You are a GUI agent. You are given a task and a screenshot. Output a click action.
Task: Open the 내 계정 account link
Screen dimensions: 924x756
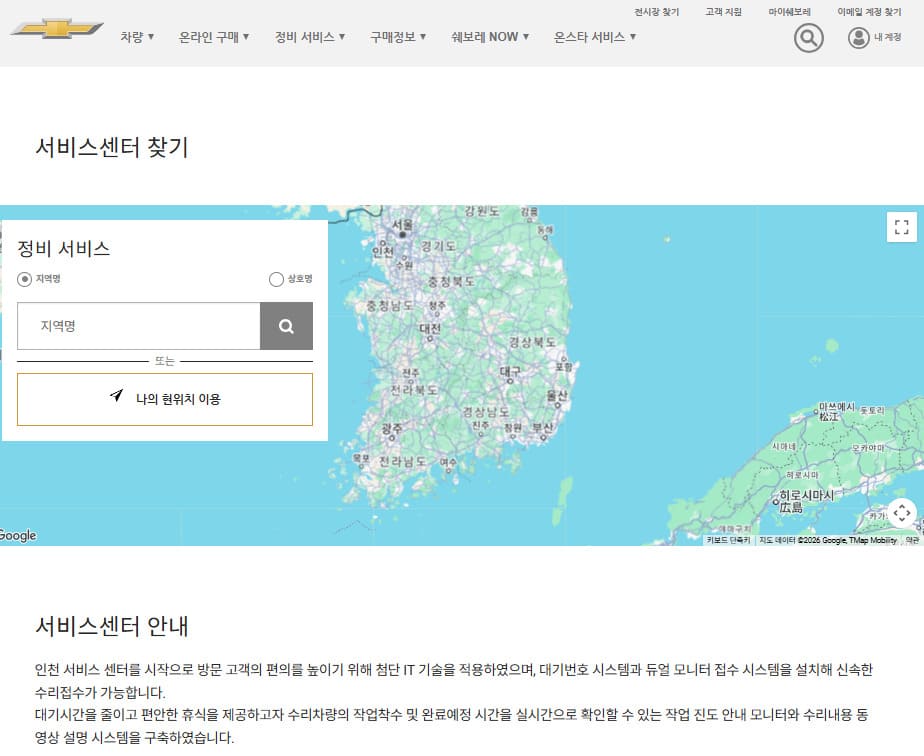[x=887, y=37]
